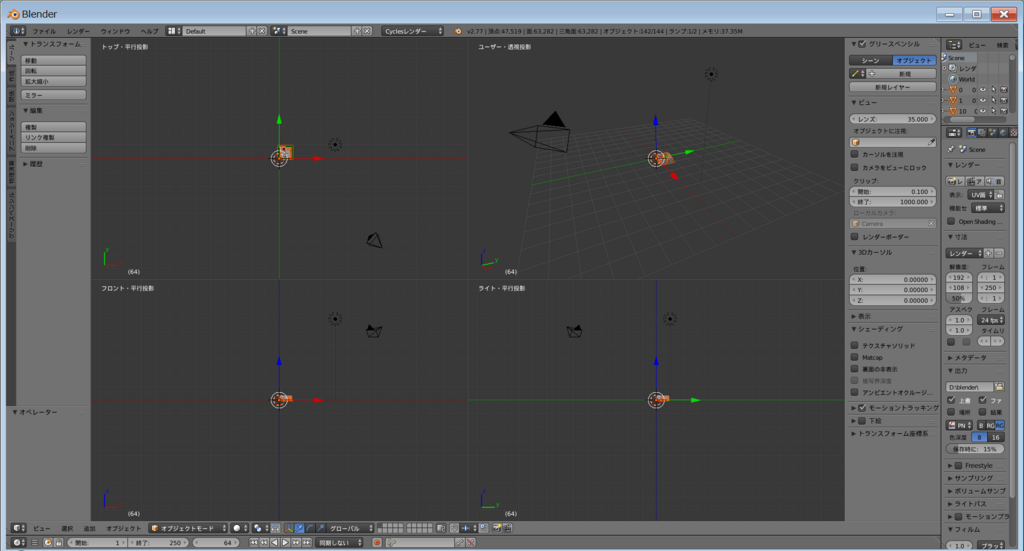Open the オブジェクトモード mode dropdown

tap(188, 528)
